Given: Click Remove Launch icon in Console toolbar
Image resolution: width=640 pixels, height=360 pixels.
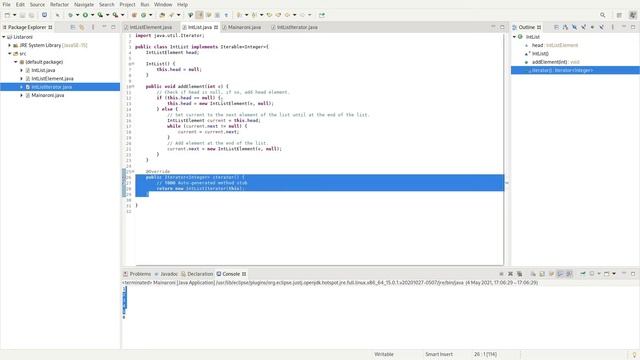Looking at the screenshot, I should tap(510, 274).
